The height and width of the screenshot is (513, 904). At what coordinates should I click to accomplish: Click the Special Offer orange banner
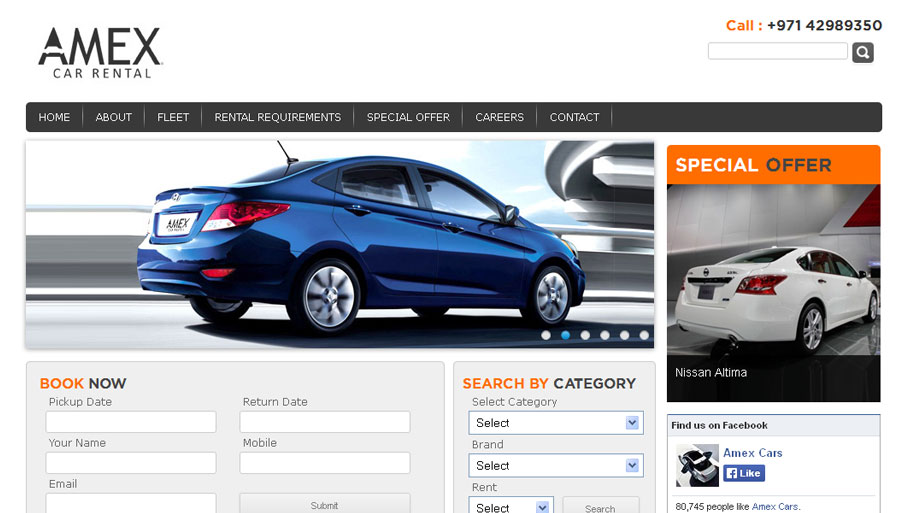[x=773, y=165]
